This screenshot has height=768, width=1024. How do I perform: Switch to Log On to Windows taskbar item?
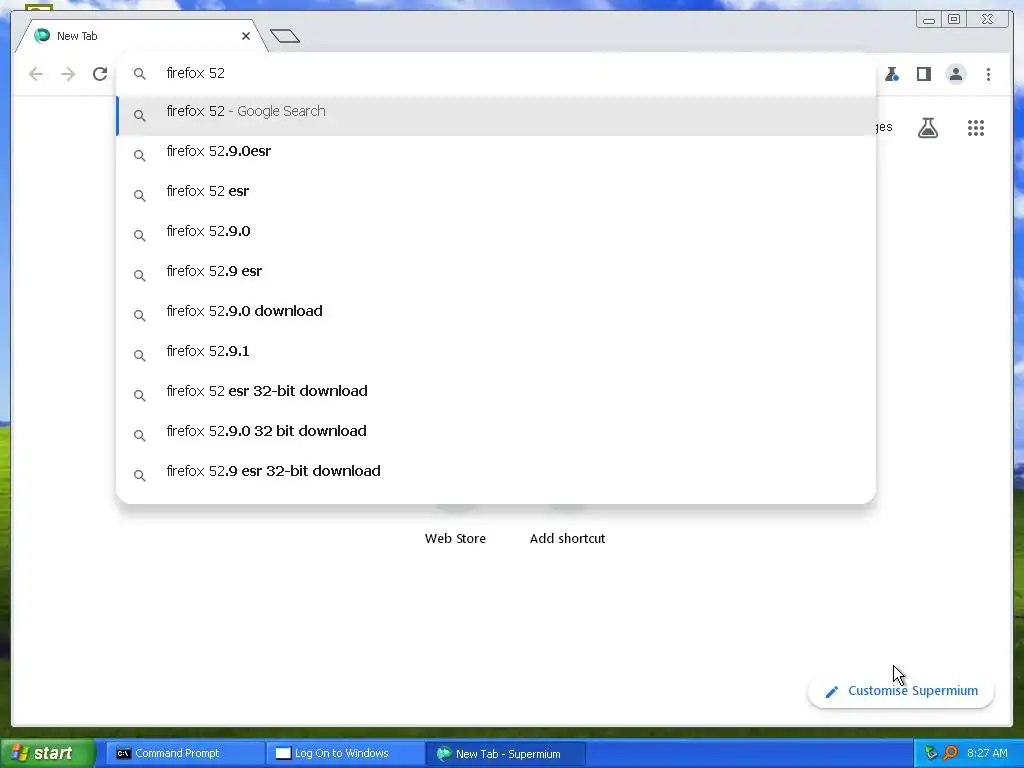click(345, 753)
